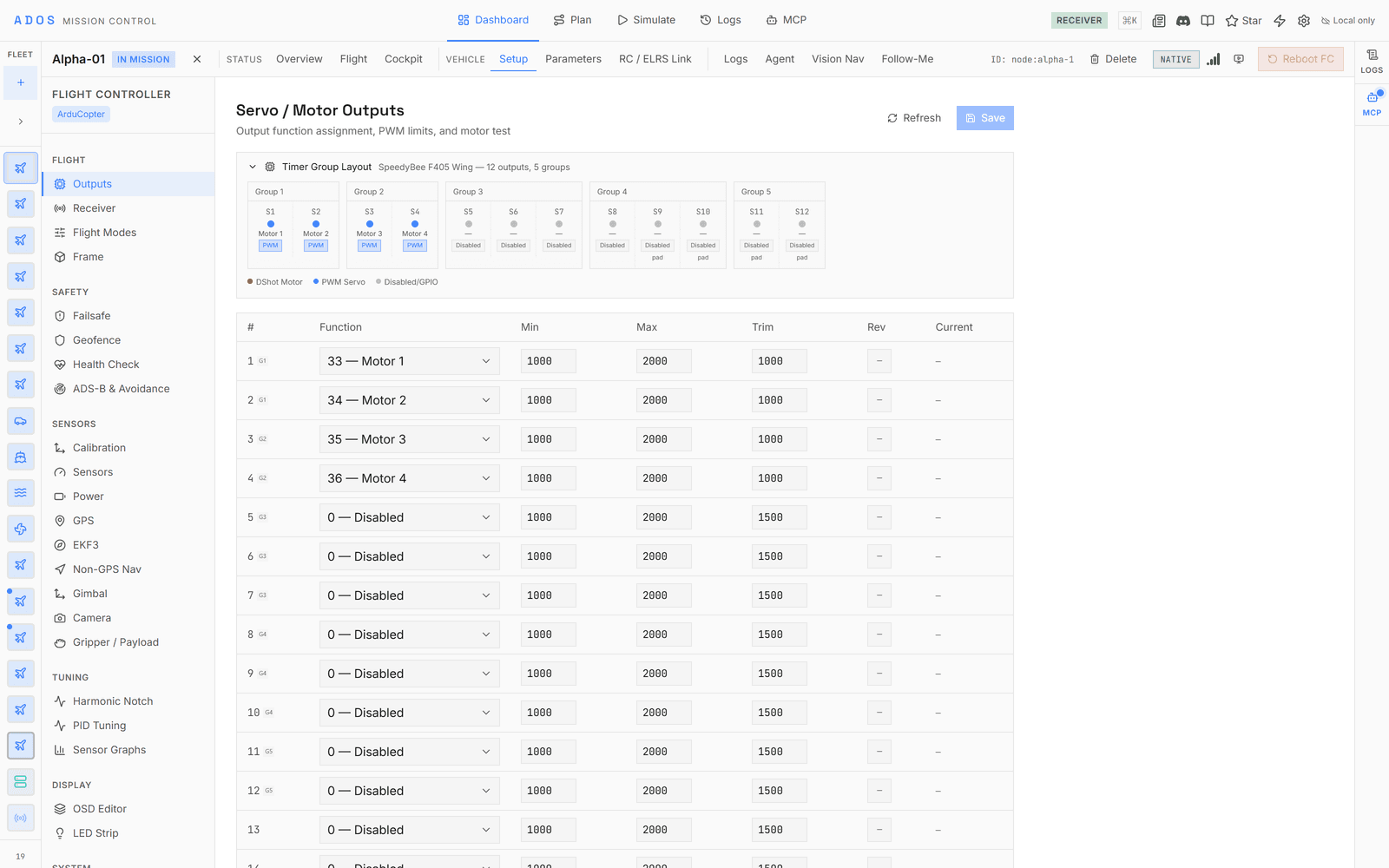Expand the fleet sidebar chevron

click(21, 122)
